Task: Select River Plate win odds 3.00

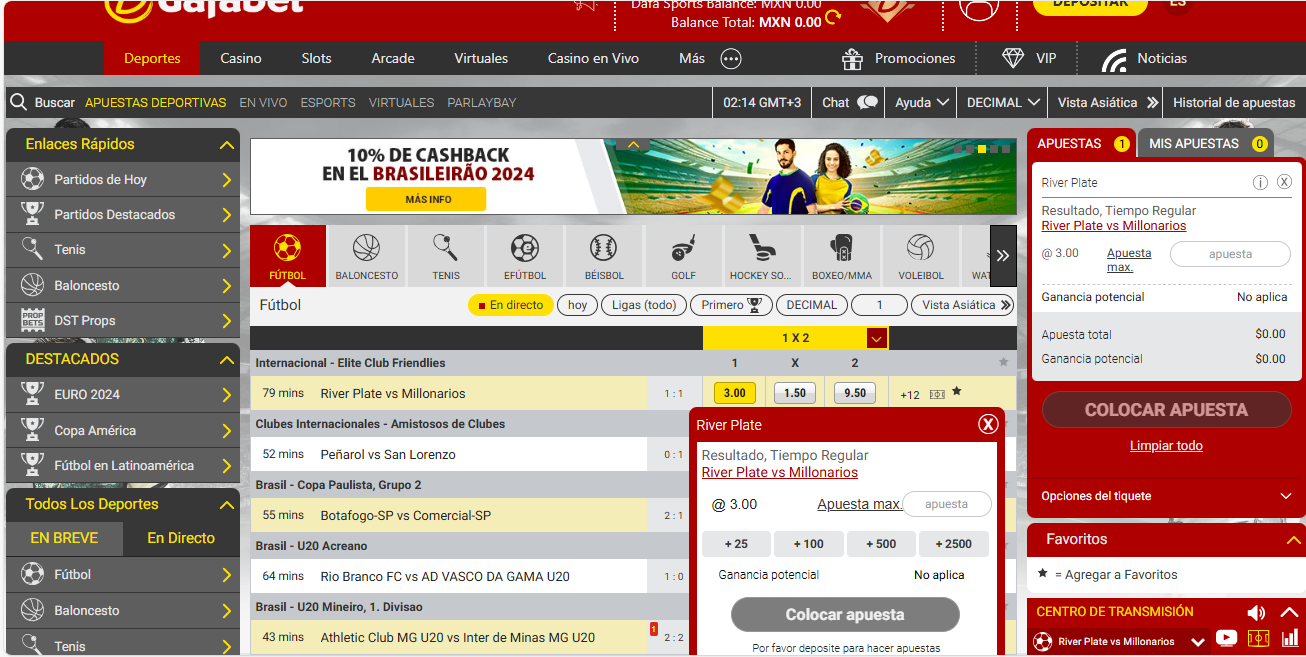Action: [734, 393]
